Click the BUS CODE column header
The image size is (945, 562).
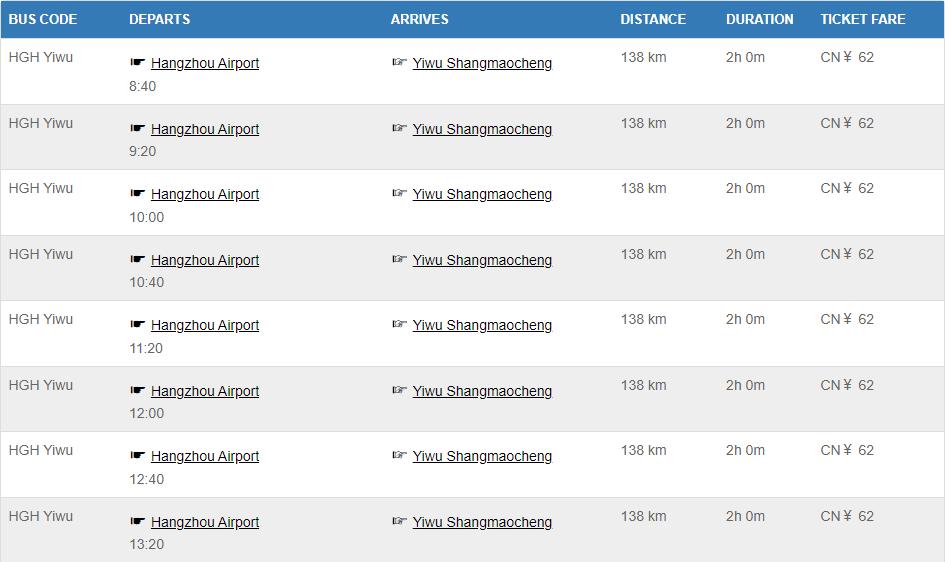click(43, 19)
